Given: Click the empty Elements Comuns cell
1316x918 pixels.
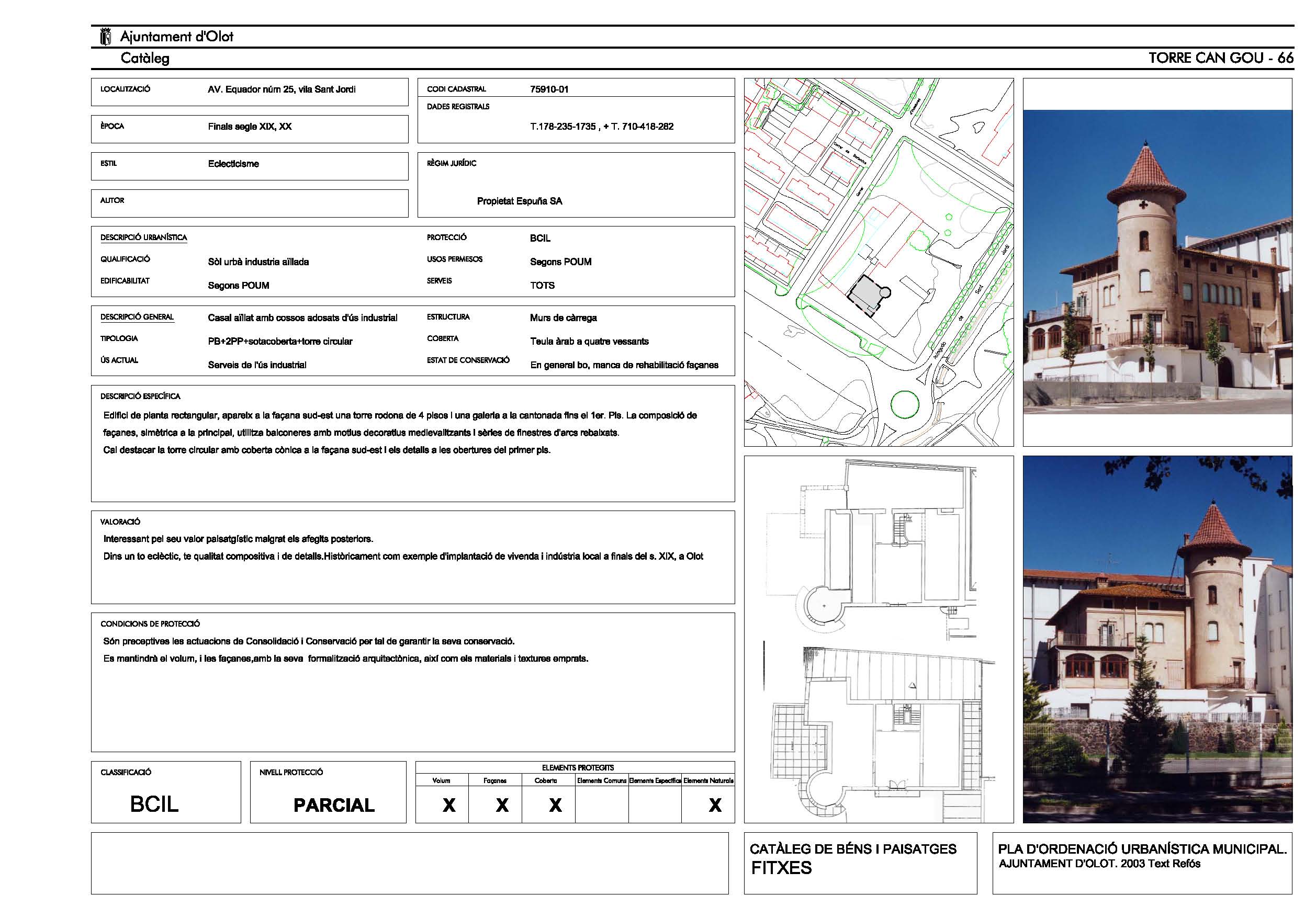Looking at the screenshot, I should (x=601, y=805).
